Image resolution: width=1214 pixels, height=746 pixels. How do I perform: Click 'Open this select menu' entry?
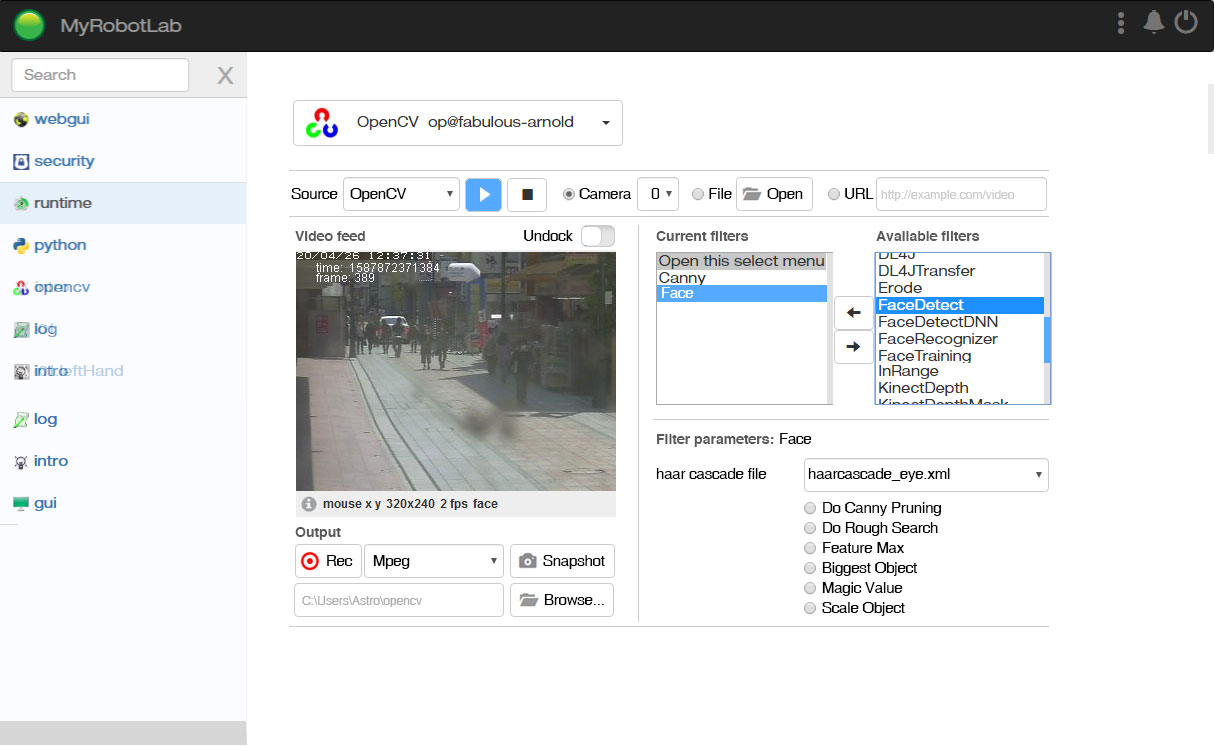742,261
